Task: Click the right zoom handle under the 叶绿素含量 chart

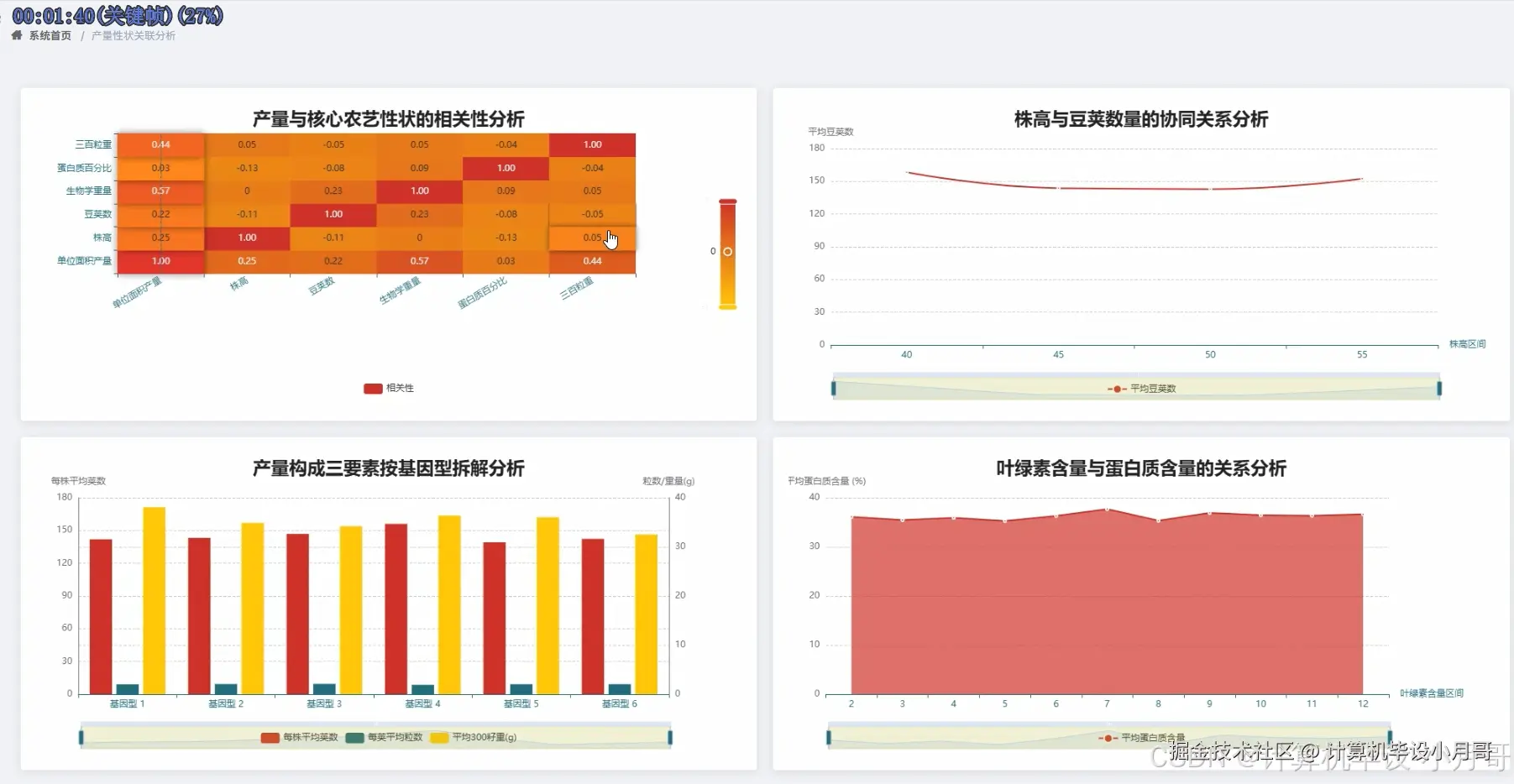Action: click(x=1390, y=738)
